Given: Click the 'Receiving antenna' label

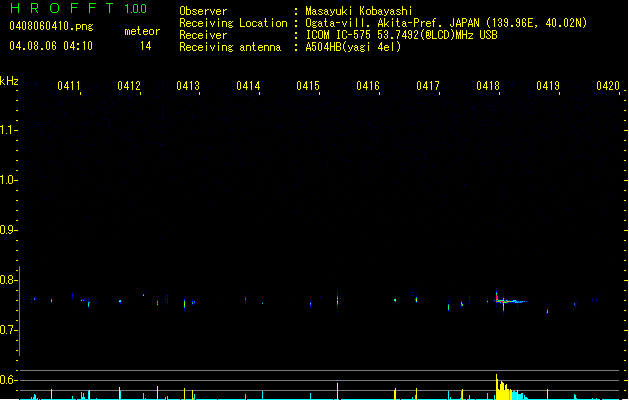Looking at the screenshot, I should tap(230, 47).
